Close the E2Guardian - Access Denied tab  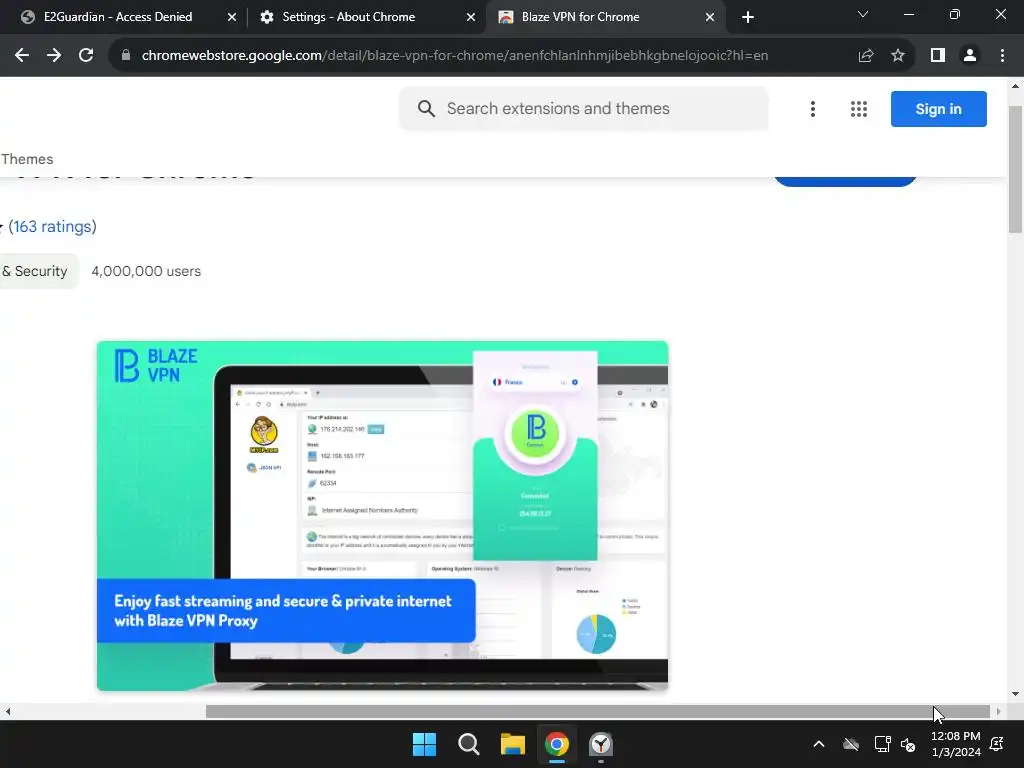click(232, 17)
